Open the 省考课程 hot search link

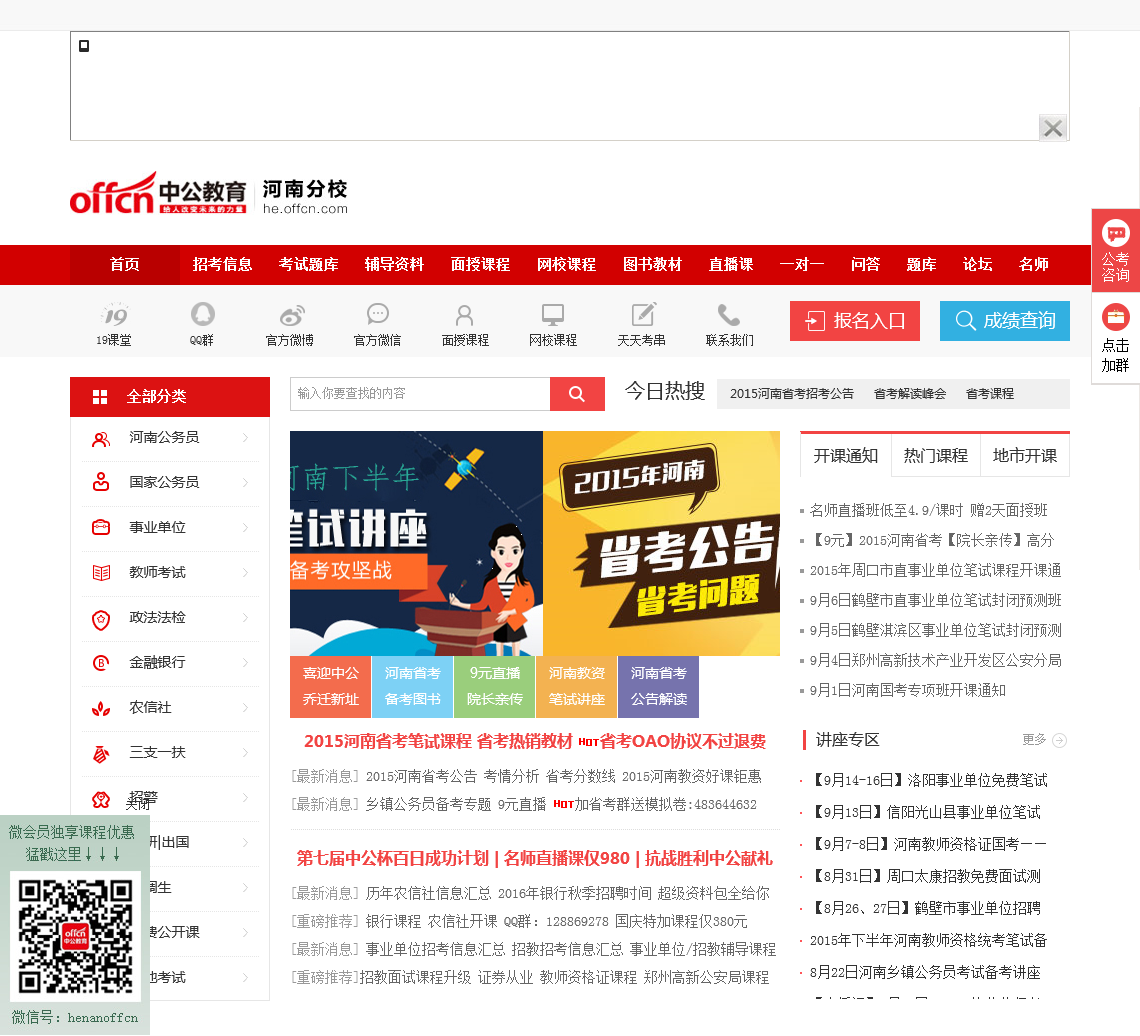(990, 394)
